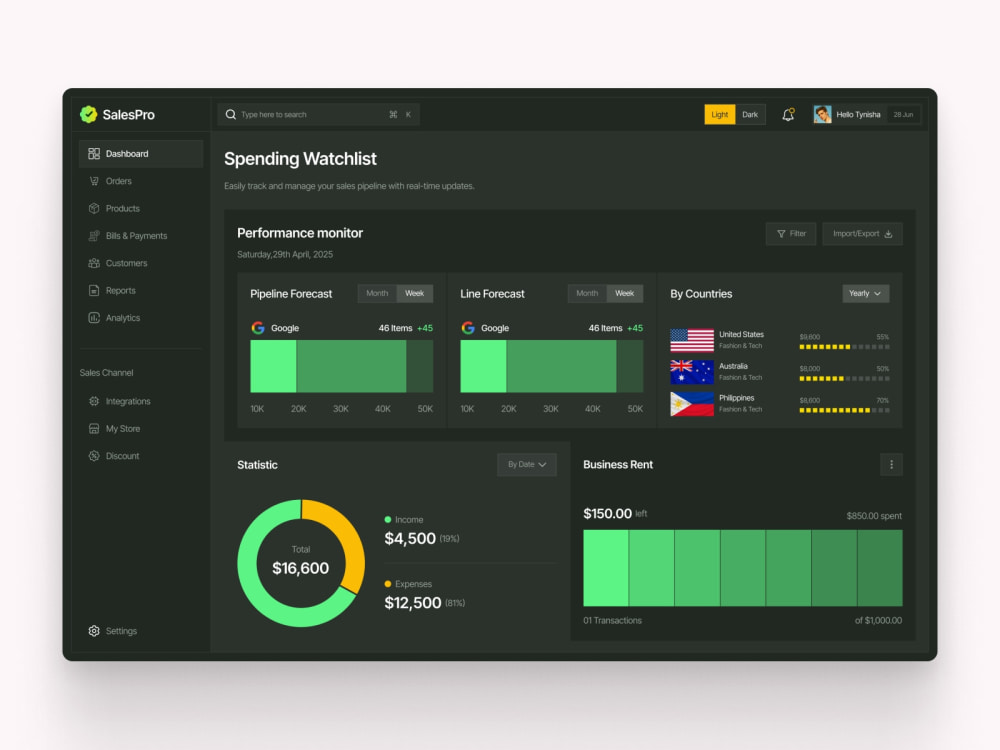
Task: Click the 'Hello Tynisha' profile name
Action: point(858,115)
